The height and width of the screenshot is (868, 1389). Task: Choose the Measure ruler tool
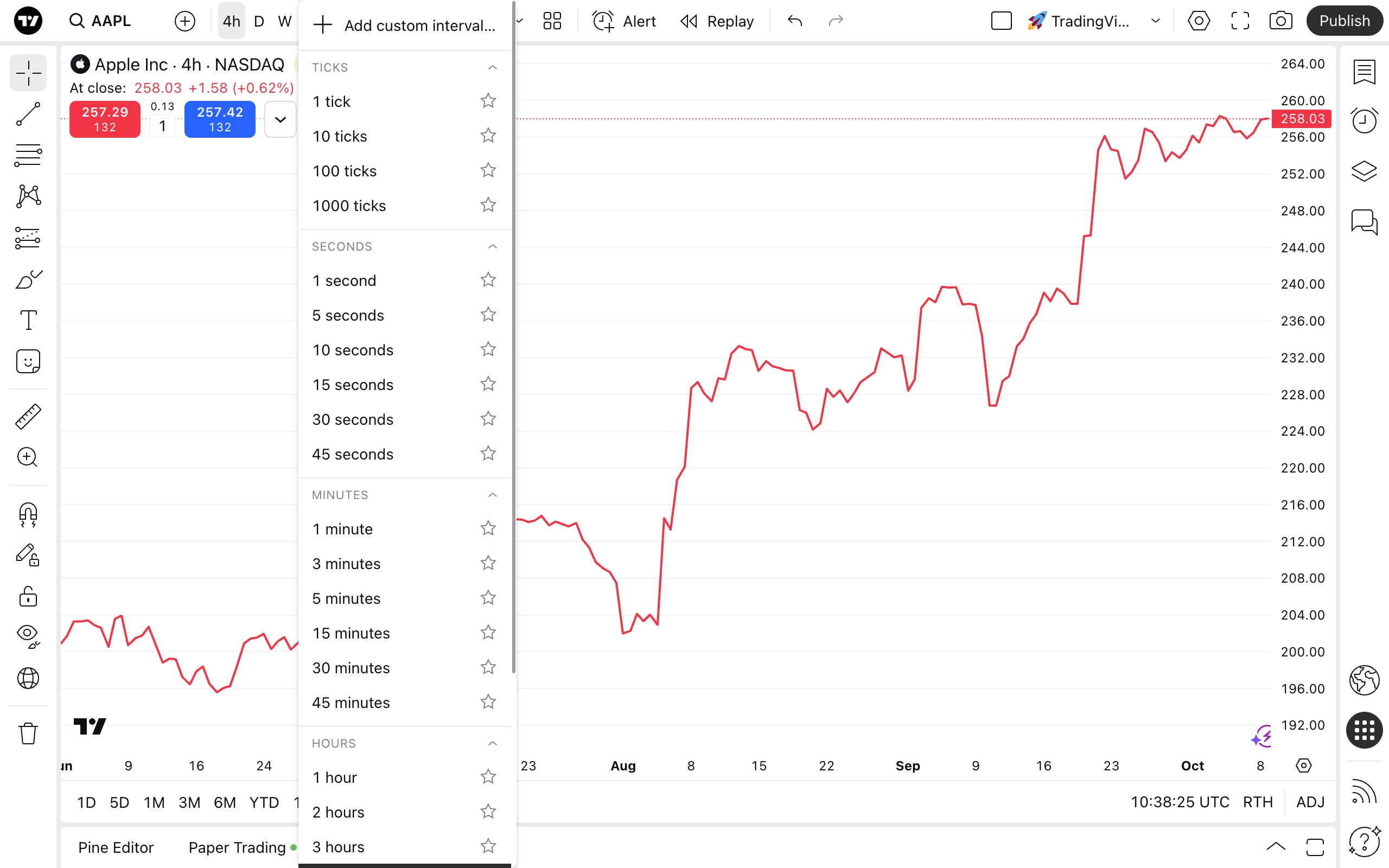(28, 416)
